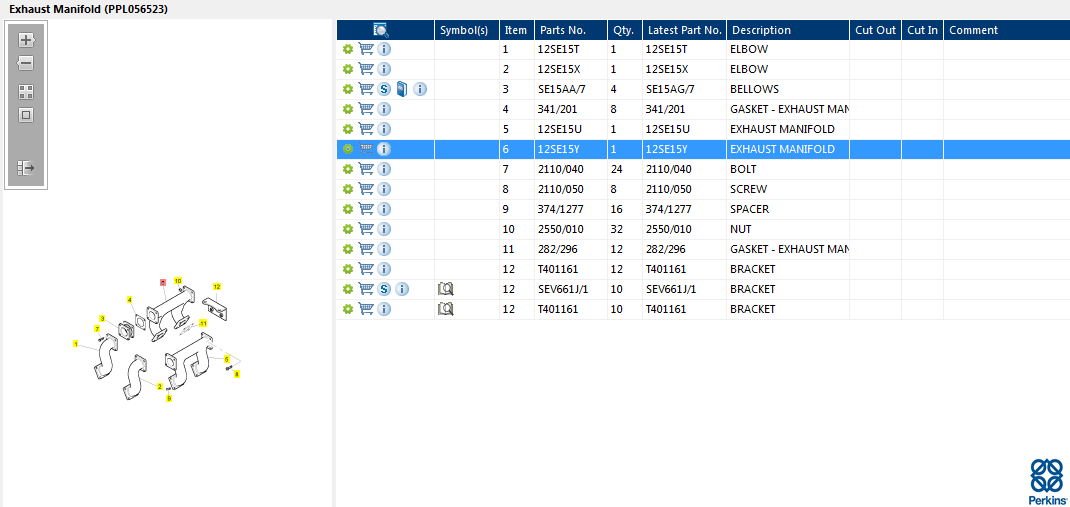Click the list-with-arrow panel toggle icon
The height and width of the screenshot is (507, 1070).
(26, 168)
